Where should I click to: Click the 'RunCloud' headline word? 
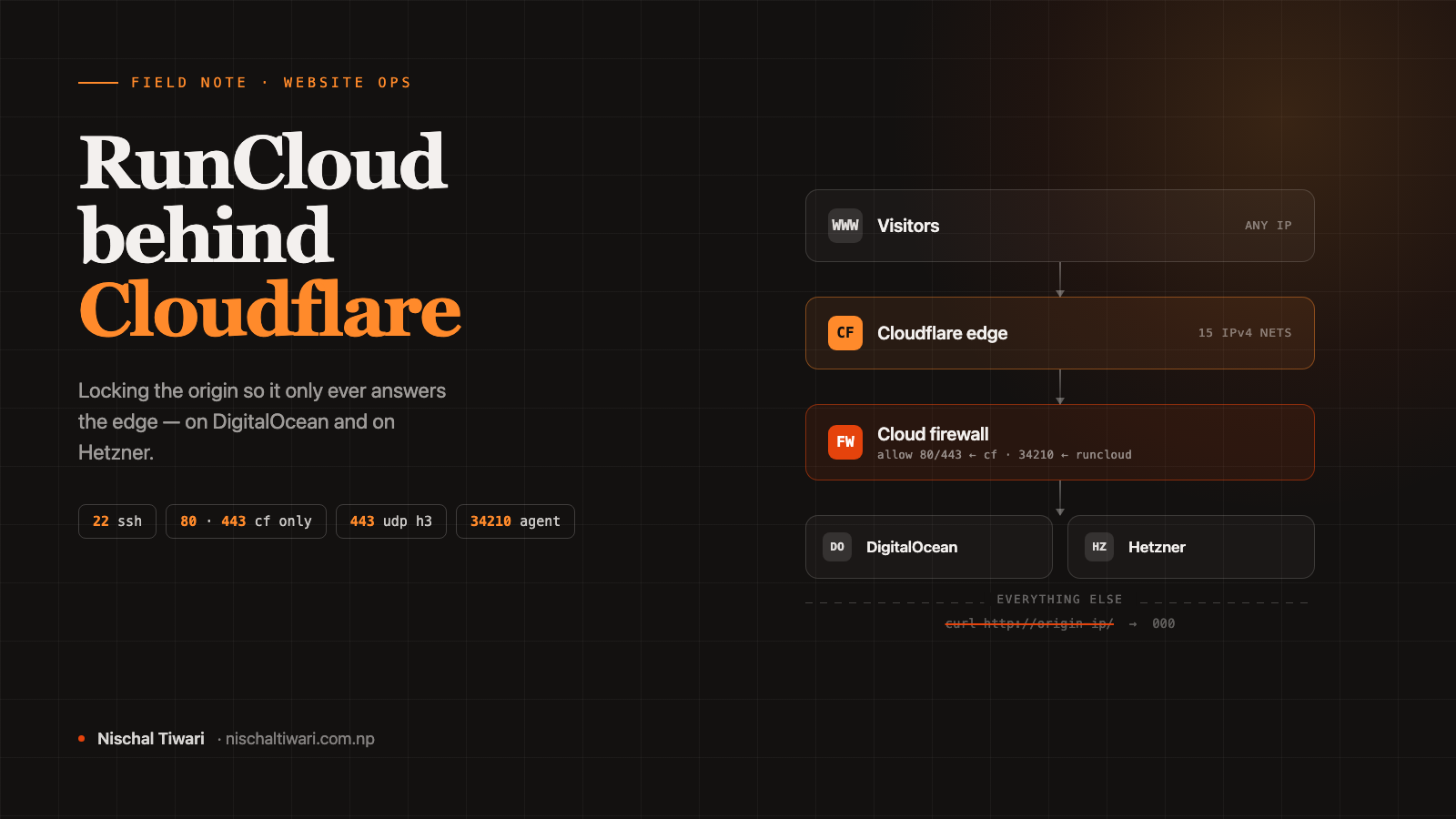[263, 162]
